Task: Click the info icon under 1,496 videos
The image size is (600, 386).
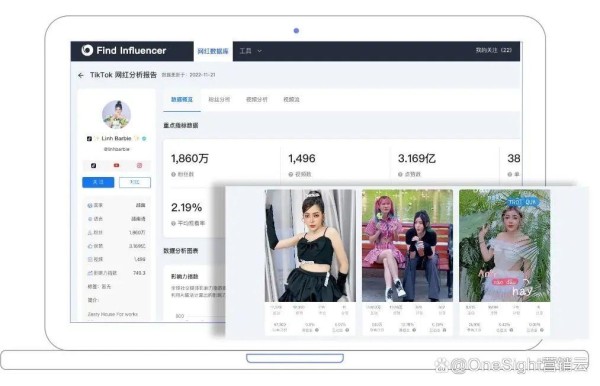Action: 291,174
